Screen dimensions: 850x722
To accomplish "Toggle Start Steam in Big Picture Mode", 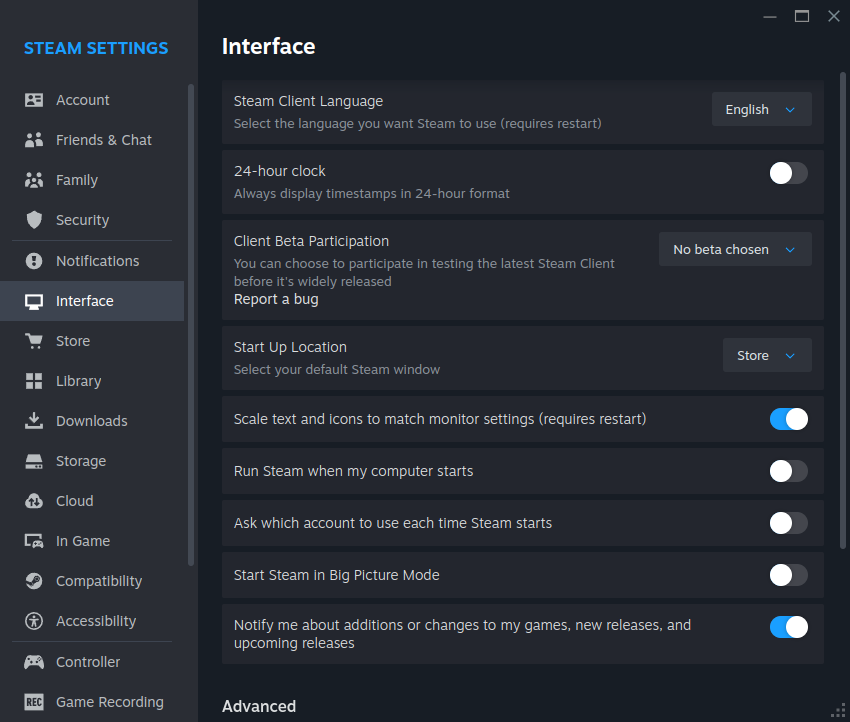I will click(788, 575).
